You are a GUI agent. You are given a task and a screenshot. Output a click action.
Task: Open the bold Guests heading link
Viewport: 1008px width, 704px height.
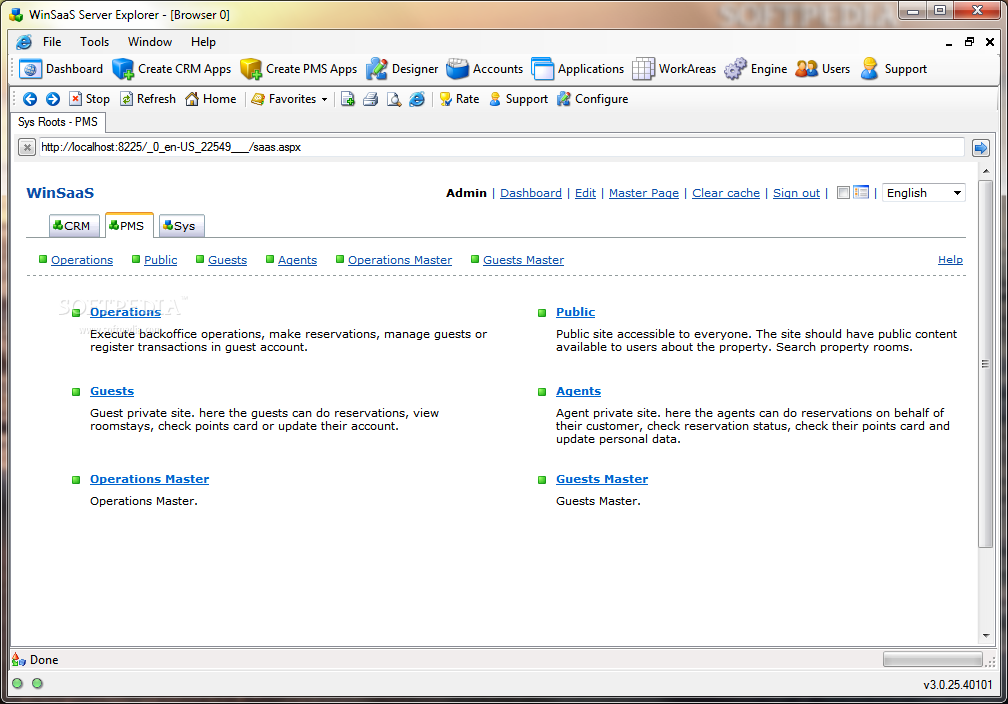(112, 391)
